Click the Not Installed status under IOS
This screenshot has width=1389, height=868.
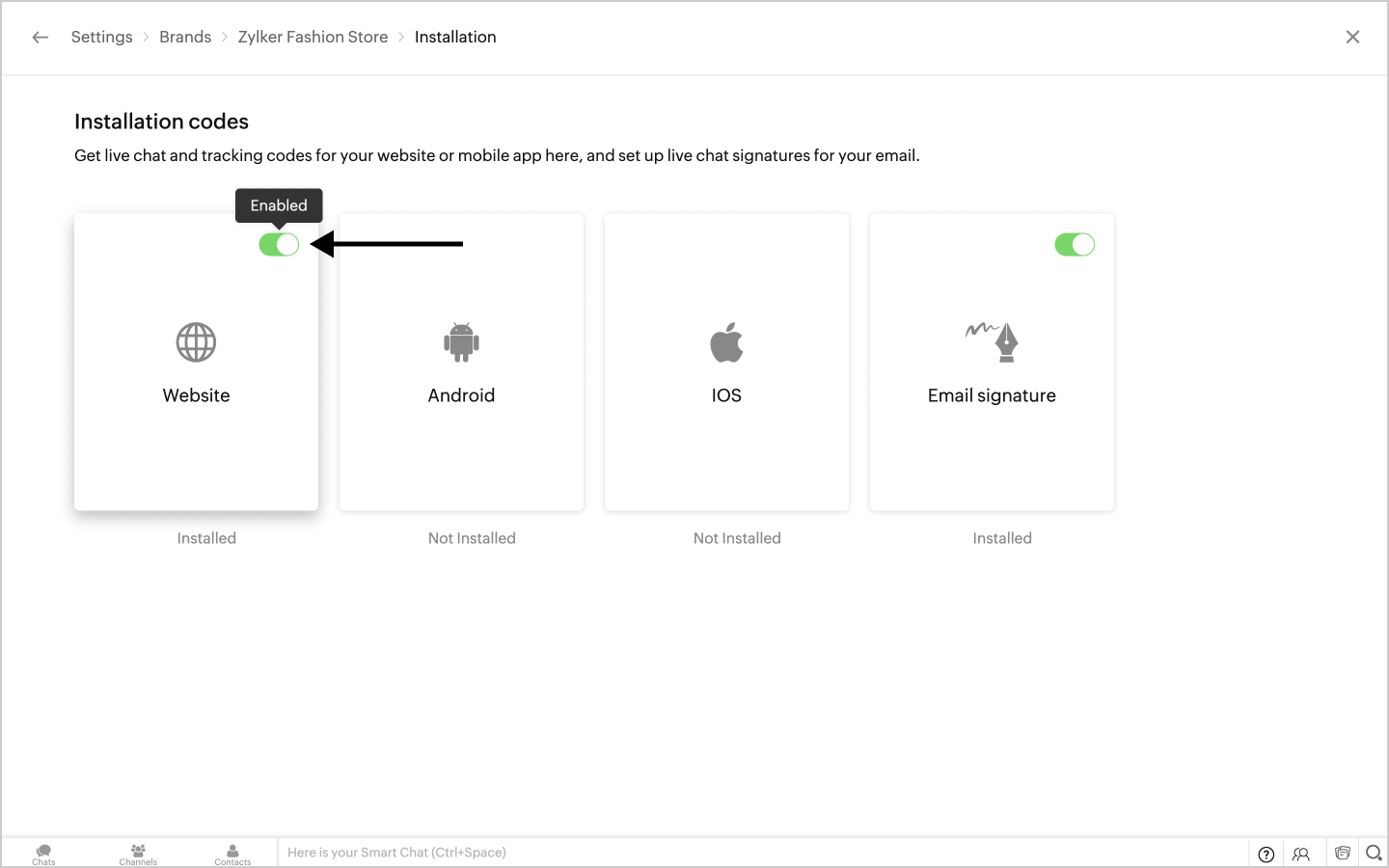coord(737,538)
